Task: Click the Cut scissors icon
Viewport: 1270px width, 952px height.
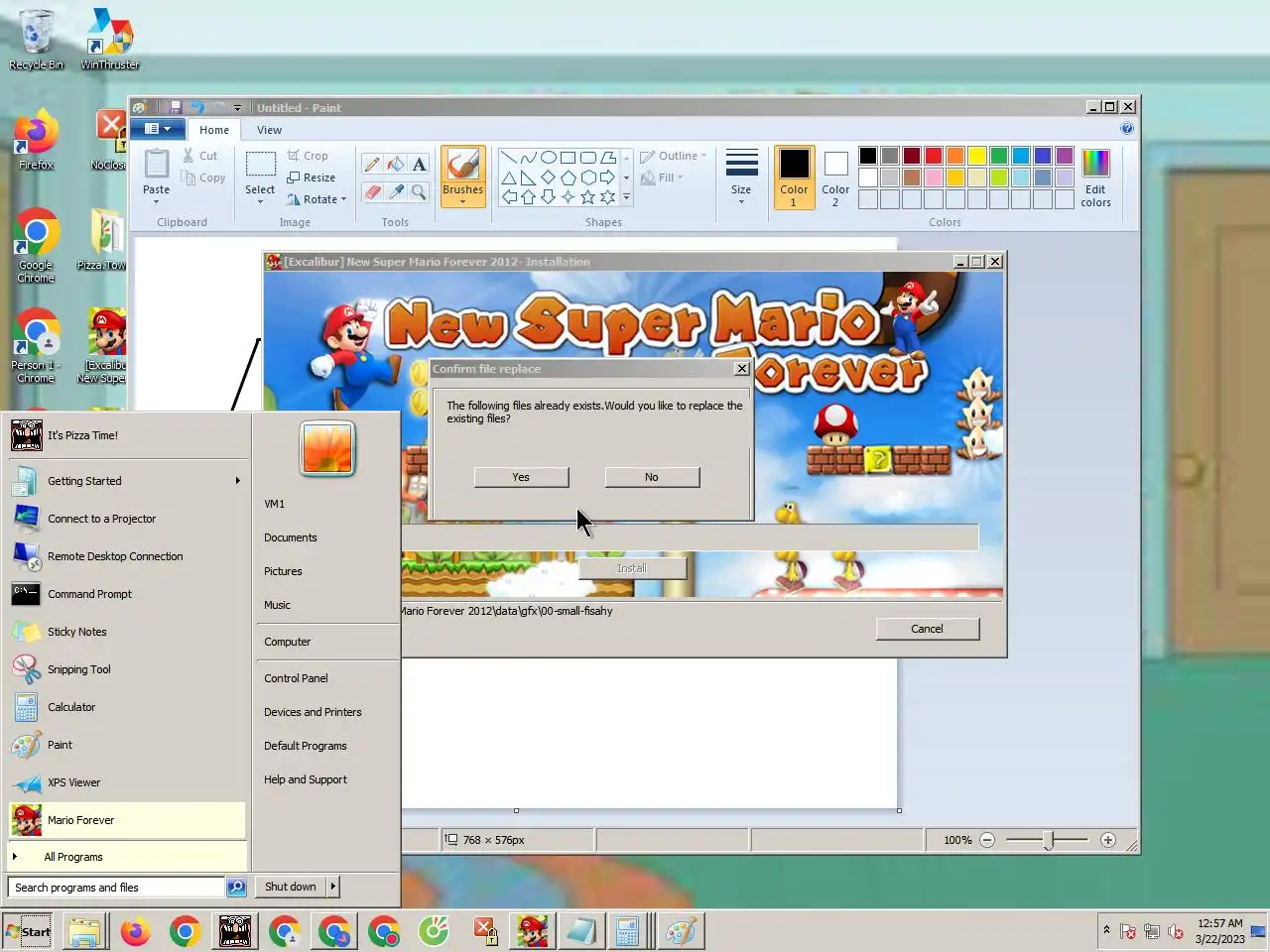Action: [x=189, y=156]
